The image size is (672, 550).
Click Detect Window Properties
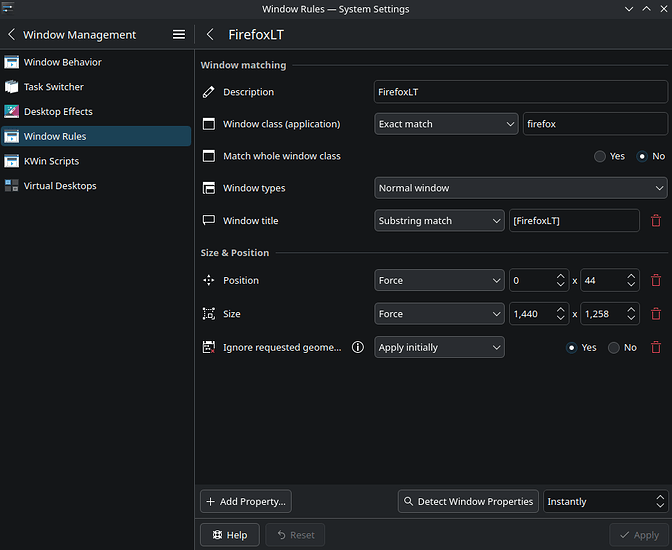468,502
